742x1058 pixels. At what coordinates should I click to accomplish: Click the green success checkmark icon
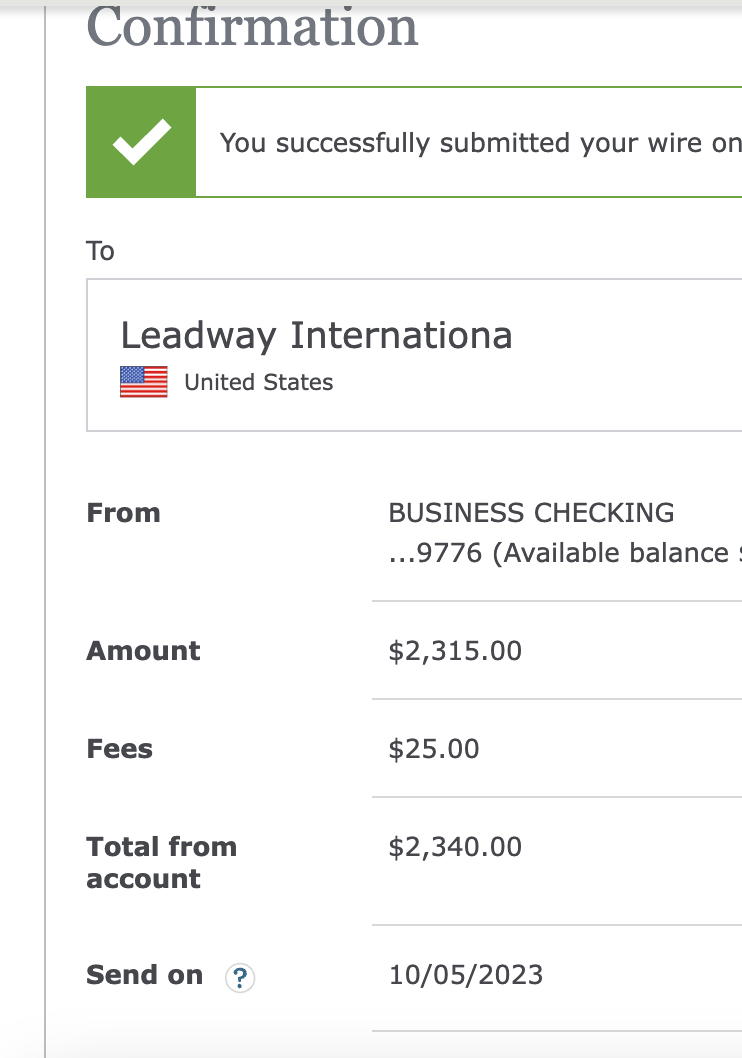coord(141,142)
